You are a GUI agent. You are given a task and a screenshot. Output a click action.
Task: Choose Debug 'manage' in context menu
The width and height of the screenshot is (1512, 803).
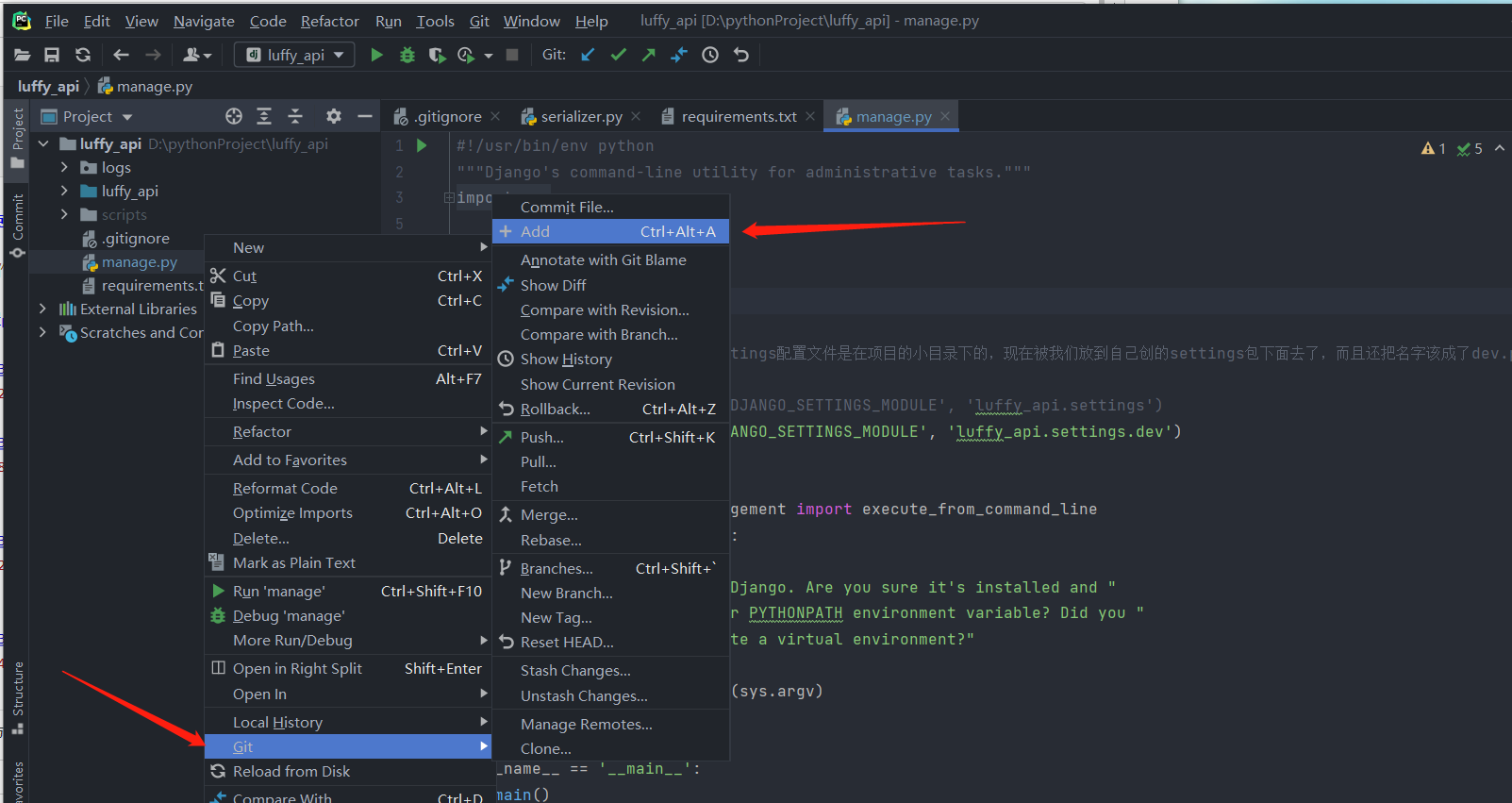[347, 615]
